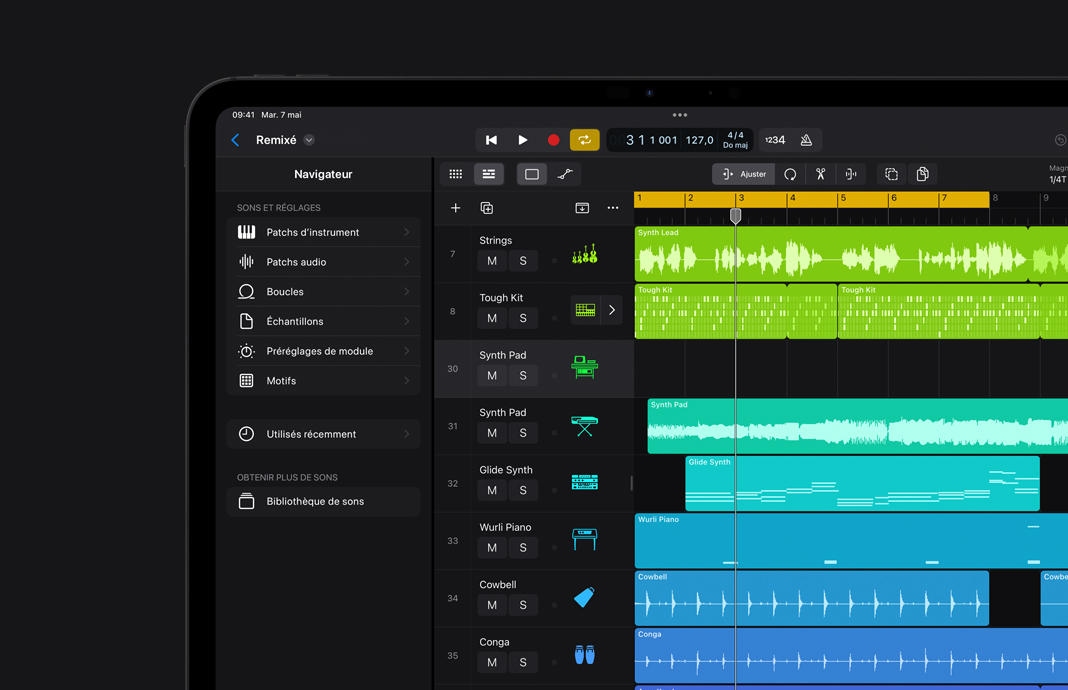
Task: Select the fade tool in the editing toolbar
Action: [x=565, y=173]
